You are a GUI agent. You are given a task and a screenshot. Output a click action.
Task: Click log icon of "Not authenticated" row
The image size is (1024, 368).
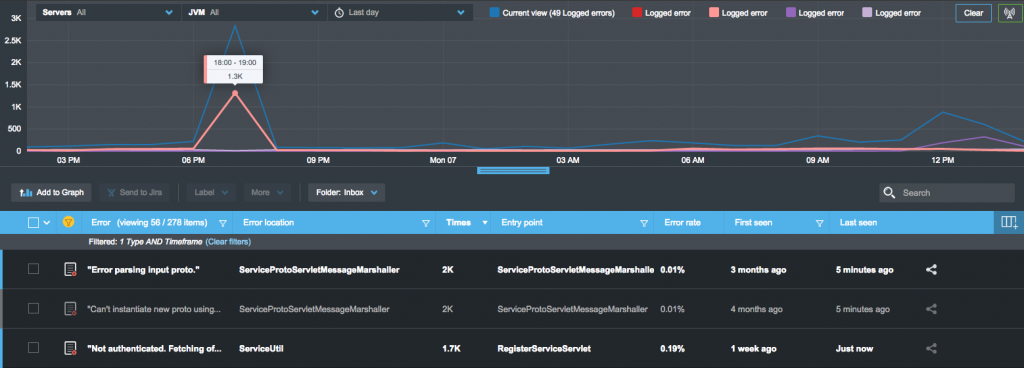tap(70, 348)
